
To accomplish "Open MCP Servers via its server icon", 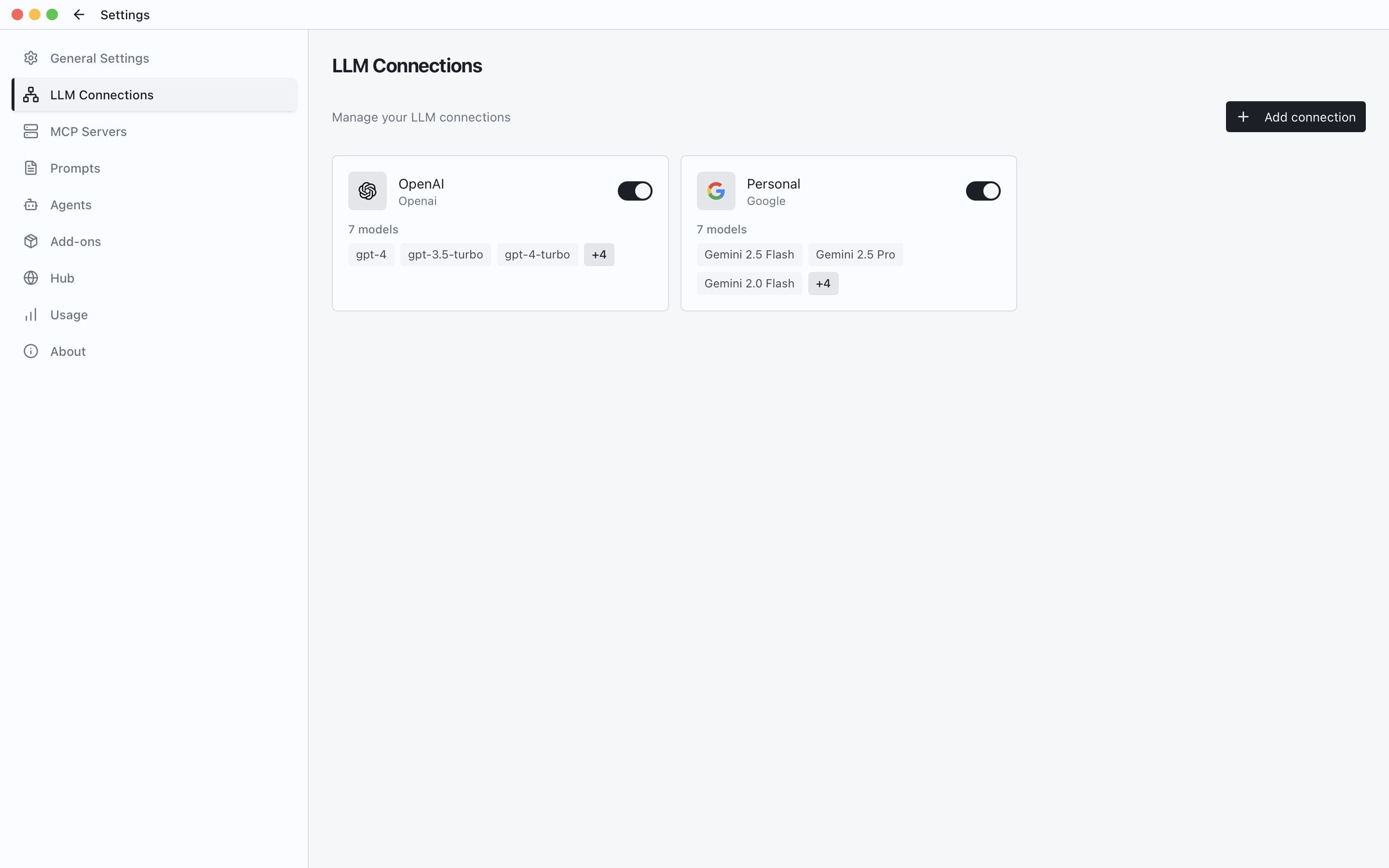I will point(31,131).
